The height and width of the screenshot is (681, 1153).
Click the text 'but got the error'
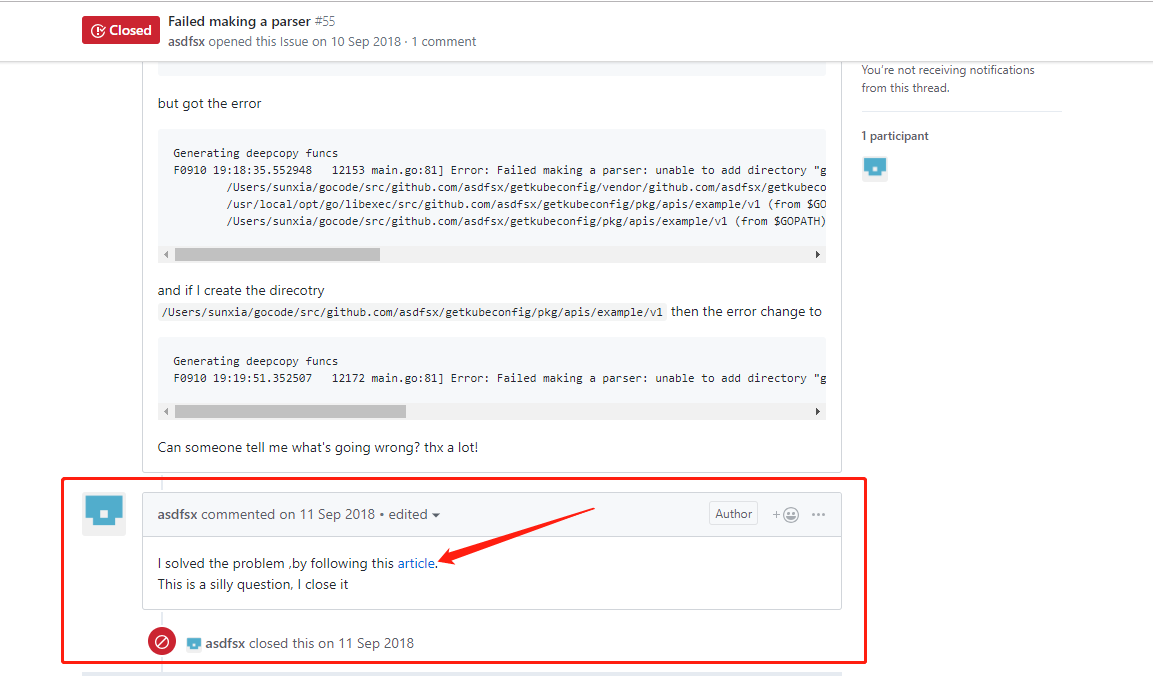tap(210, 104)
